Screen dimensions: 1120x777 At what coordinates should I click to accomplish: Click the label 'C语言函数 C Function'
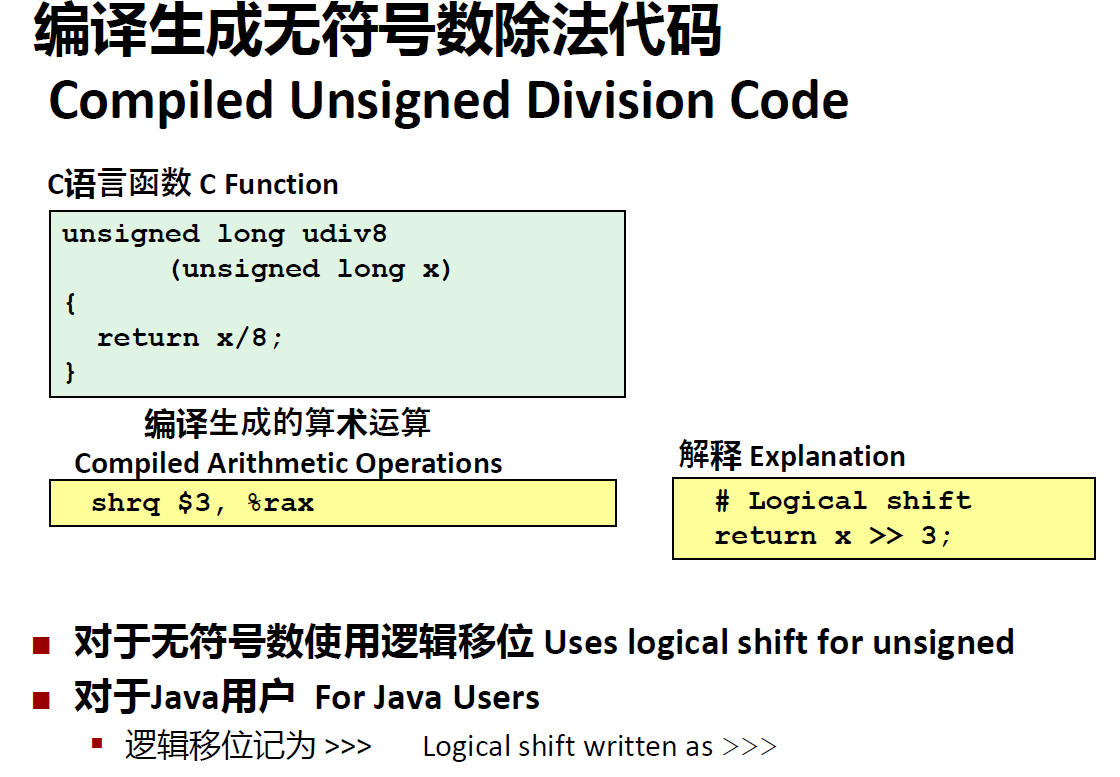[x=193, y=184]
